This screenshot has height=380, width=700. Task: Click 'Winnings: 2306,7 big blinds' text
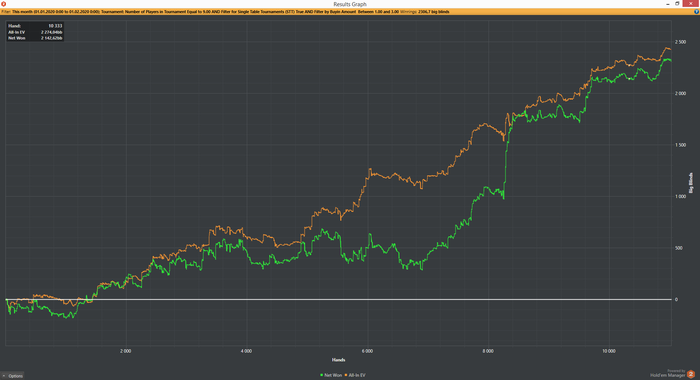(x=425, y=12)
